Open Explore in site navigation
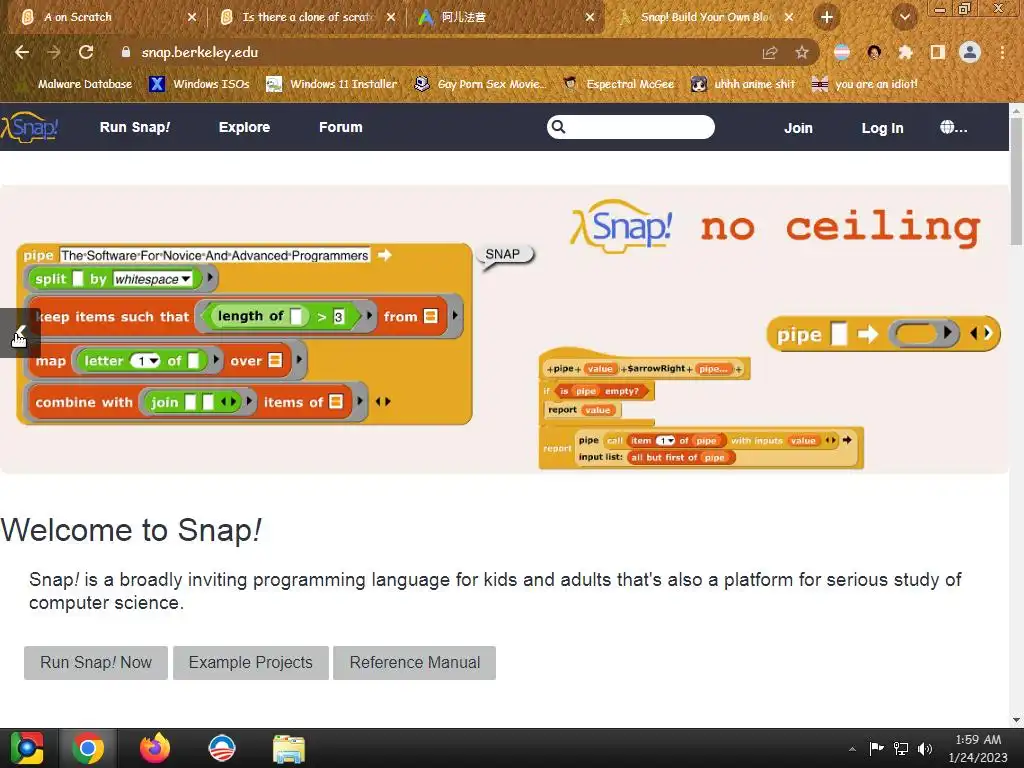Viewport: 1024px width, 768px height. coord(244,127)
